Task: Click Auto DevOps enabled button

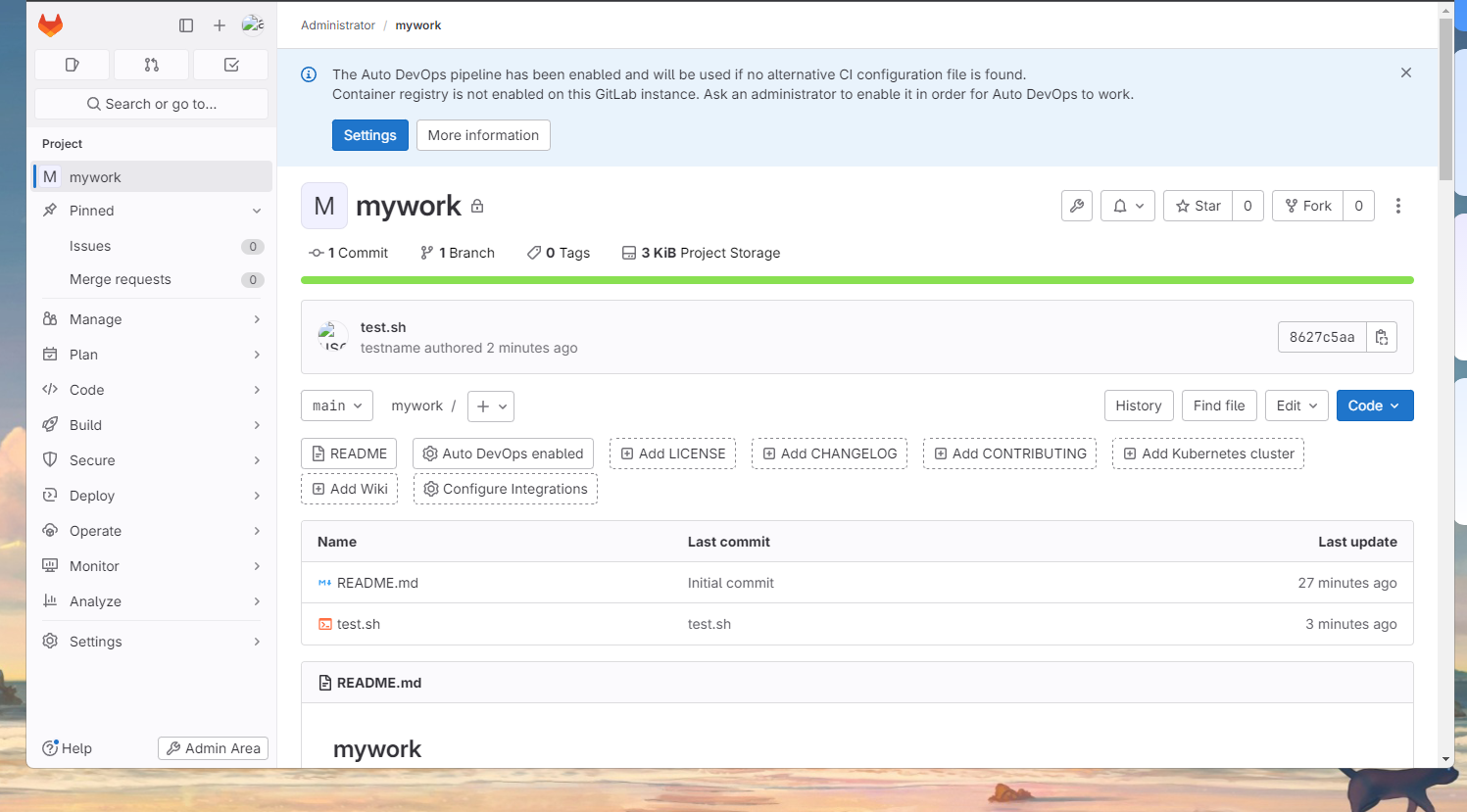Action: point(503,454)
